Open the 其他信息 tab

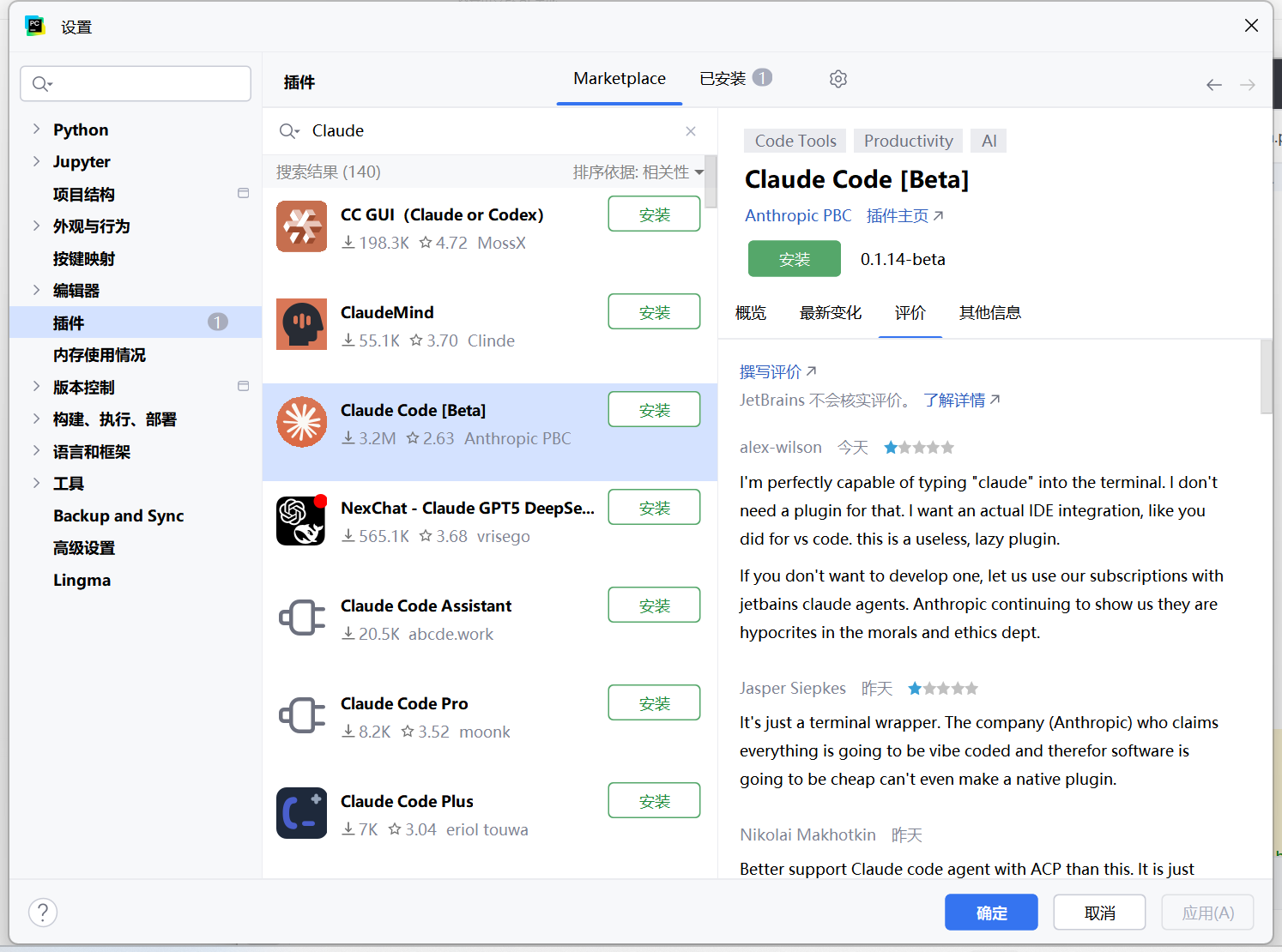point(990,313)
